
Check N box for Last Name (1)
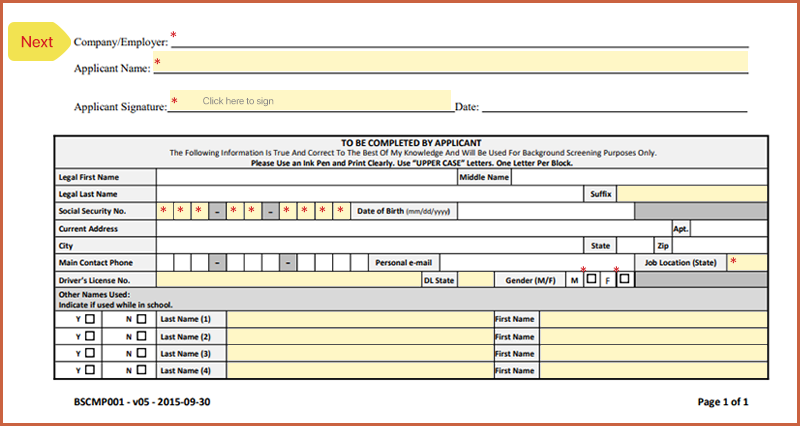pos(141,319)
